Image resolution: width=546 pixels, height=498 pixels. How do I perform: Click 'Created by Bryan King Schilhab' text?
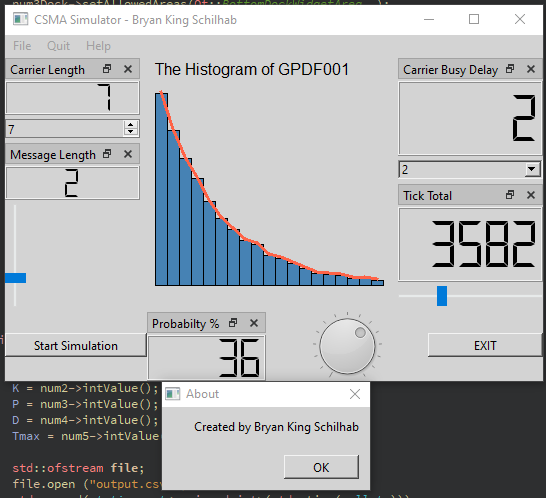[276, 427]
